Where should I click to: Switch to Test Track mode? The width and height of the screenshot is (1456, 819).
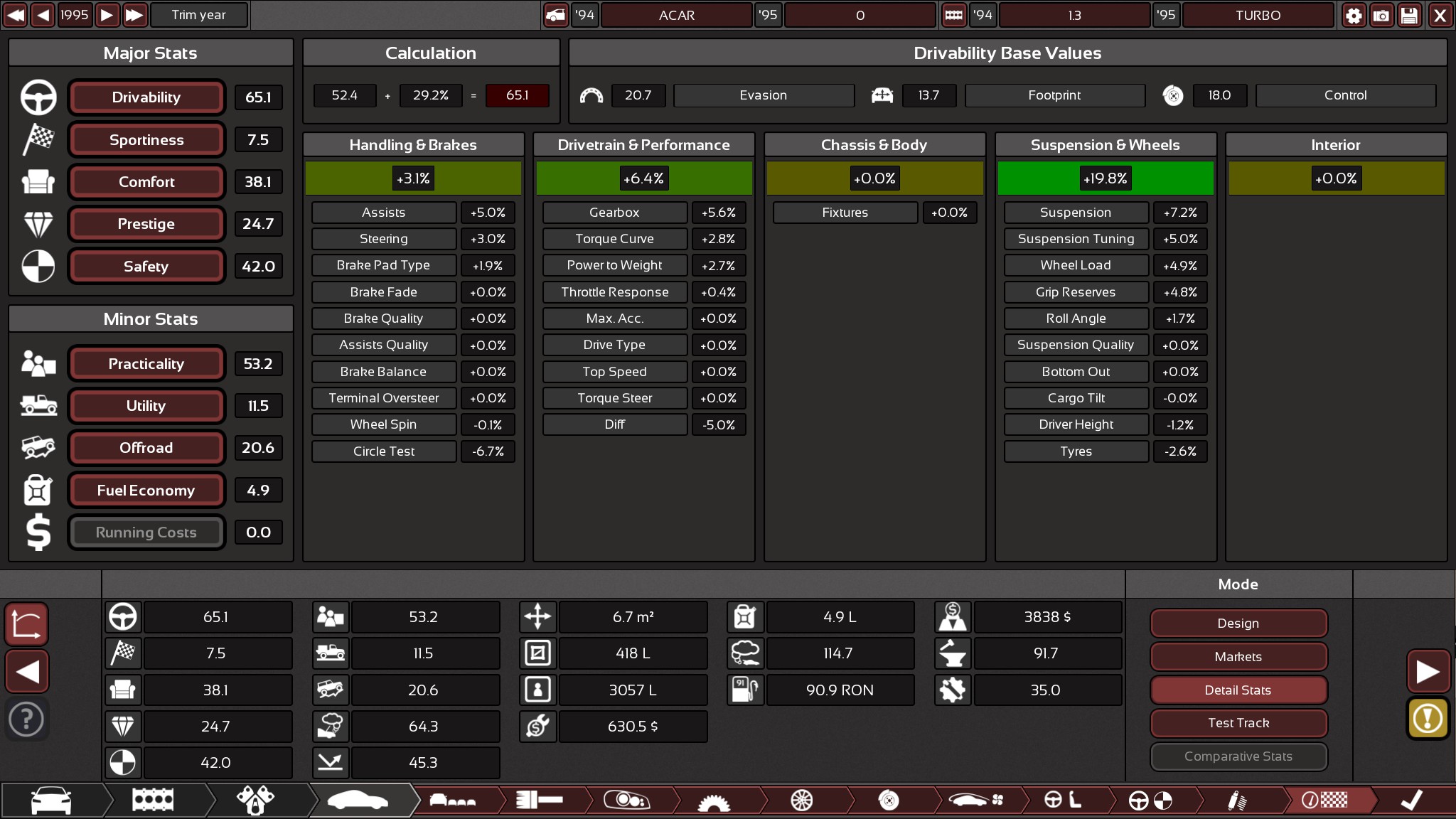point(1238,723)
